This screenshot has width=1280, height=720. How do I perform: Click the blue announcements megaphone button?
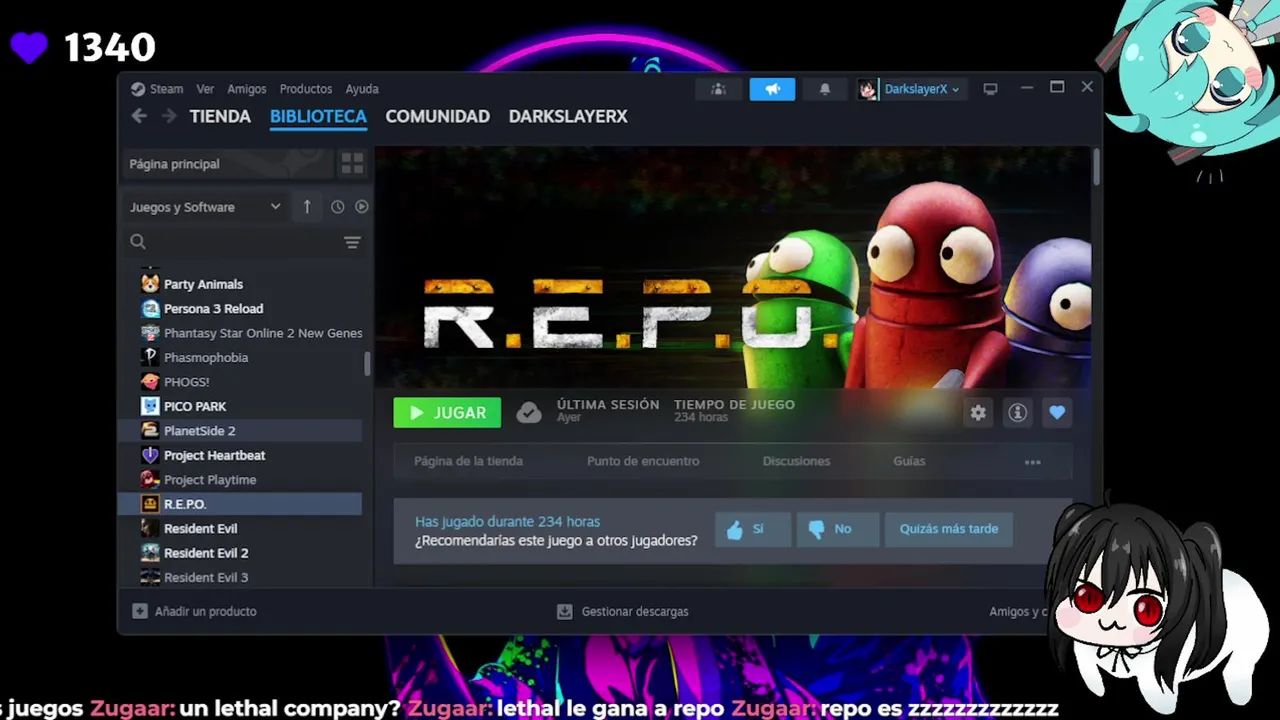772,89
